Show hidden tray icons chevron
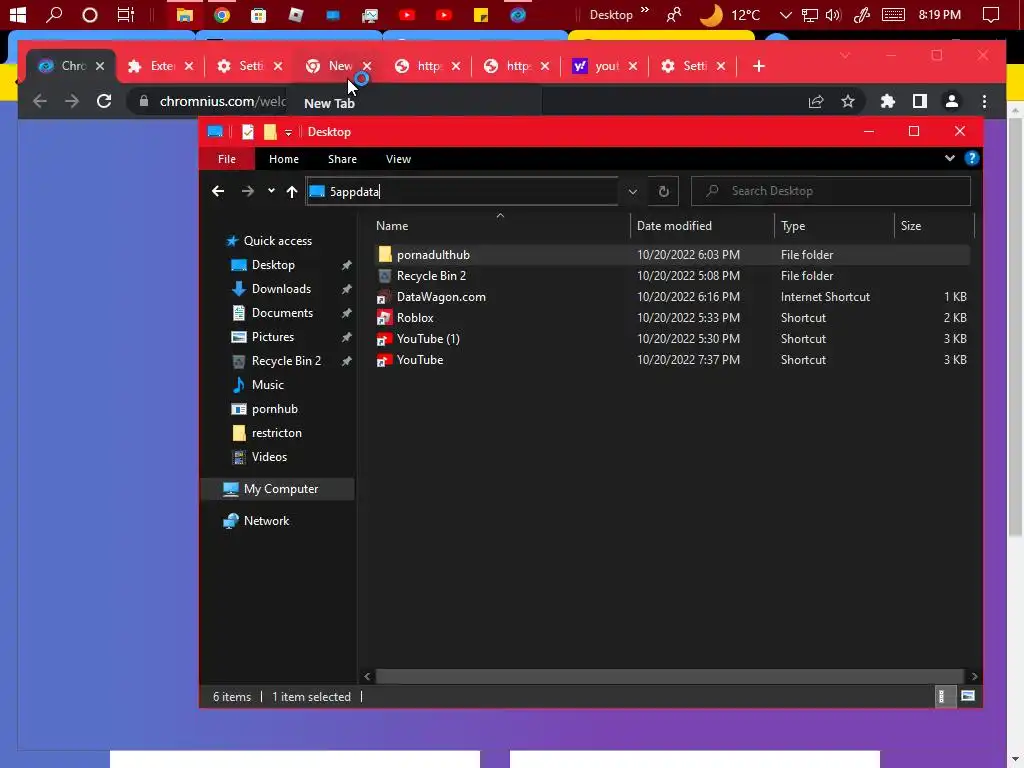 coord(785,14)
